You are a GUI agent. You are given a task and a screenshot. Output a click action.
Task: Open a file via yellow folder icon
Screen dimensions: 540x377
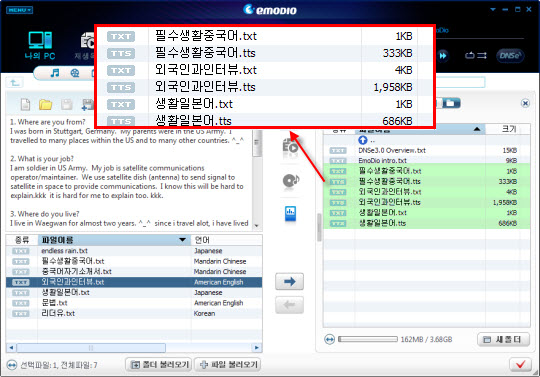[45, 104]
